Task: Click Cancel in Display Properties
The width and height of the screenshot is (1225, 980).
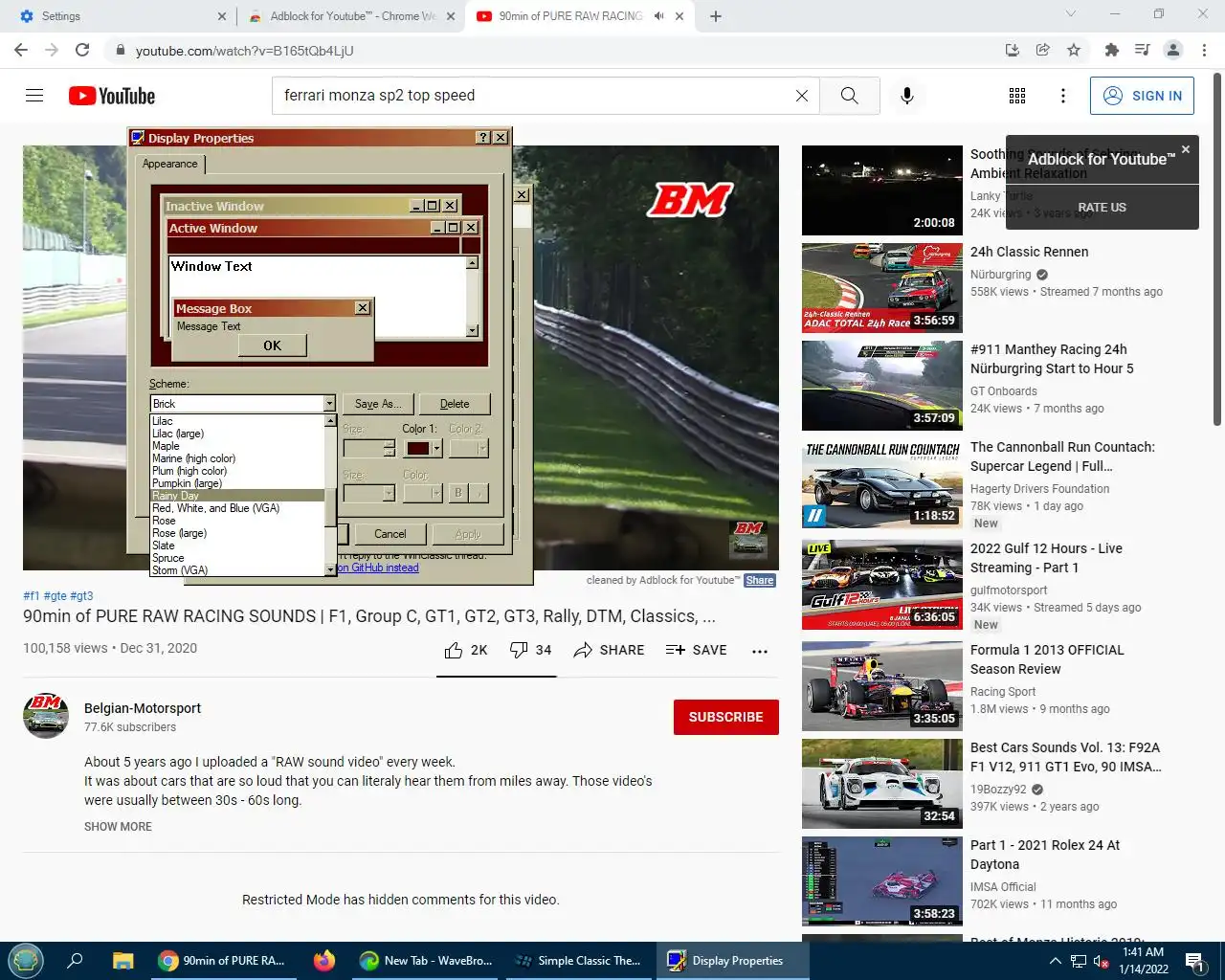Action: 390,534
